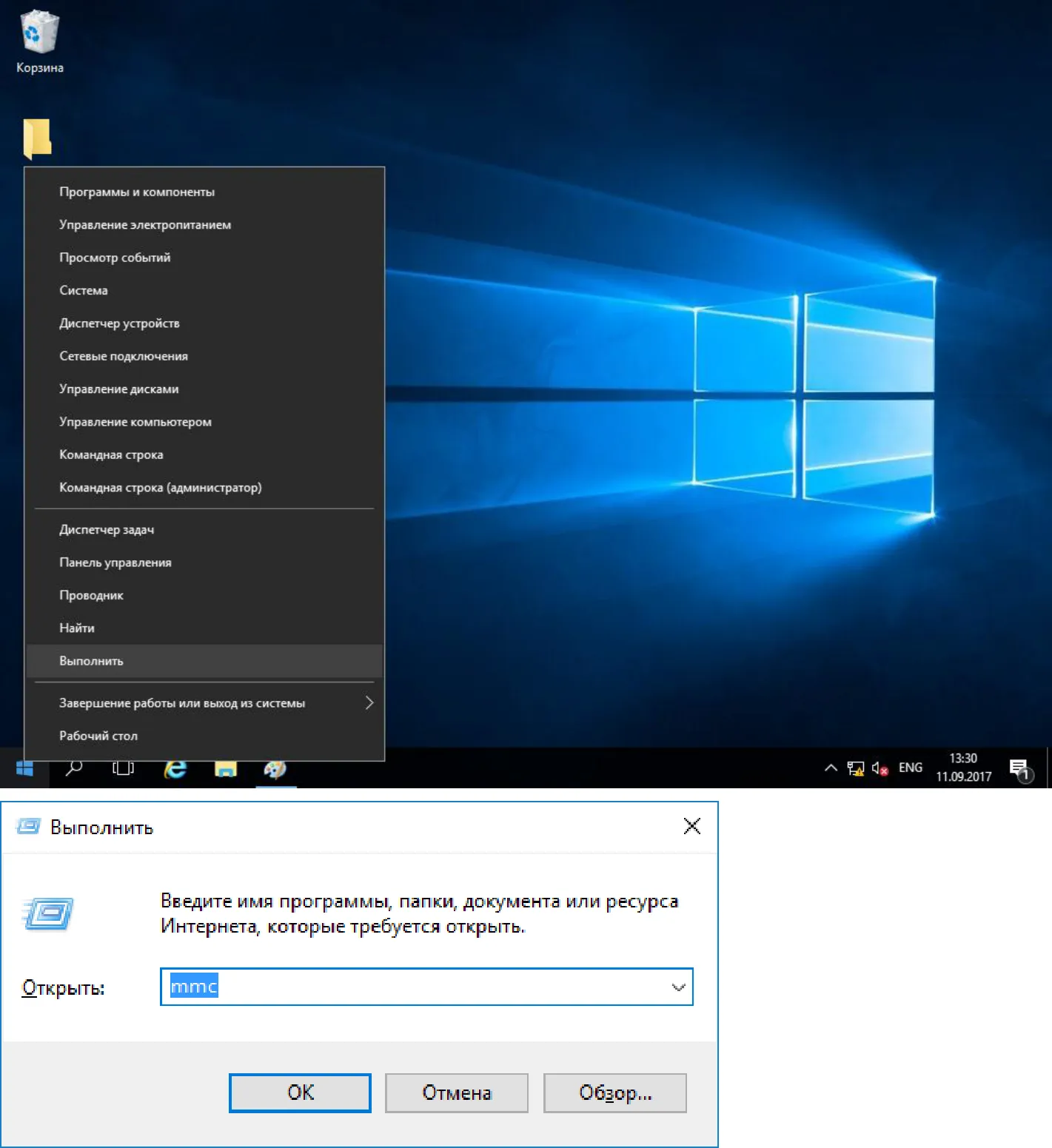Launch Командная строка (администратор)
This screenshot has width=1052, height=1148.
204,487
